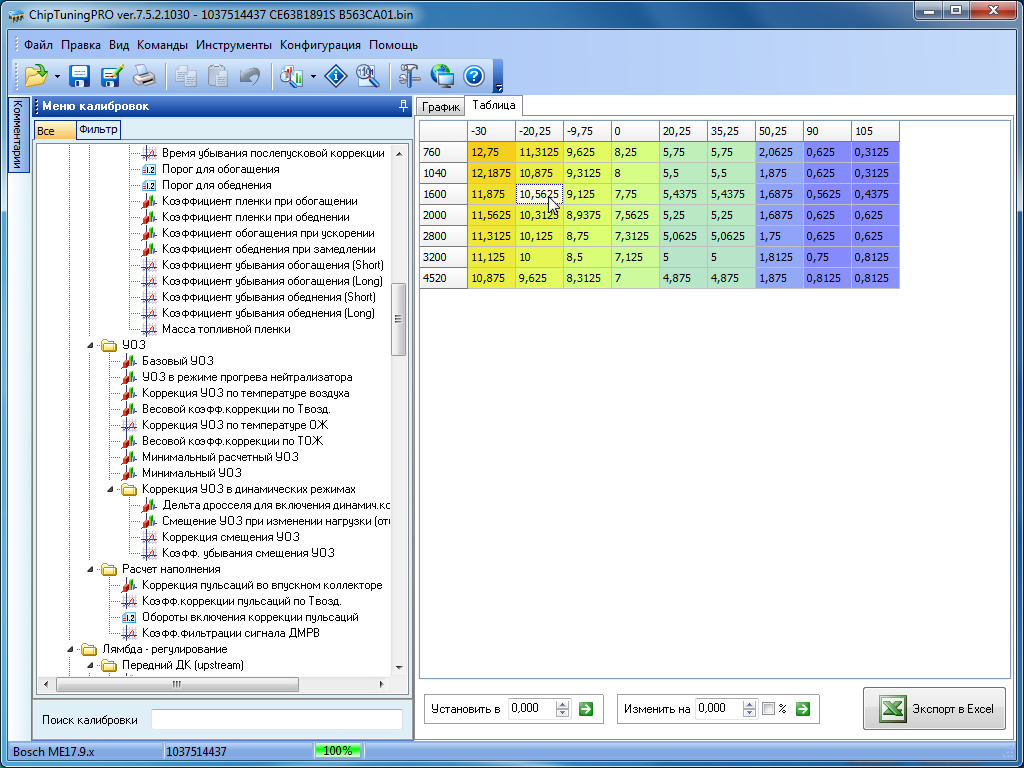Open the hammer and wrench settings icon
Viewport: 1024px width, 768px height.
point(410,76)
